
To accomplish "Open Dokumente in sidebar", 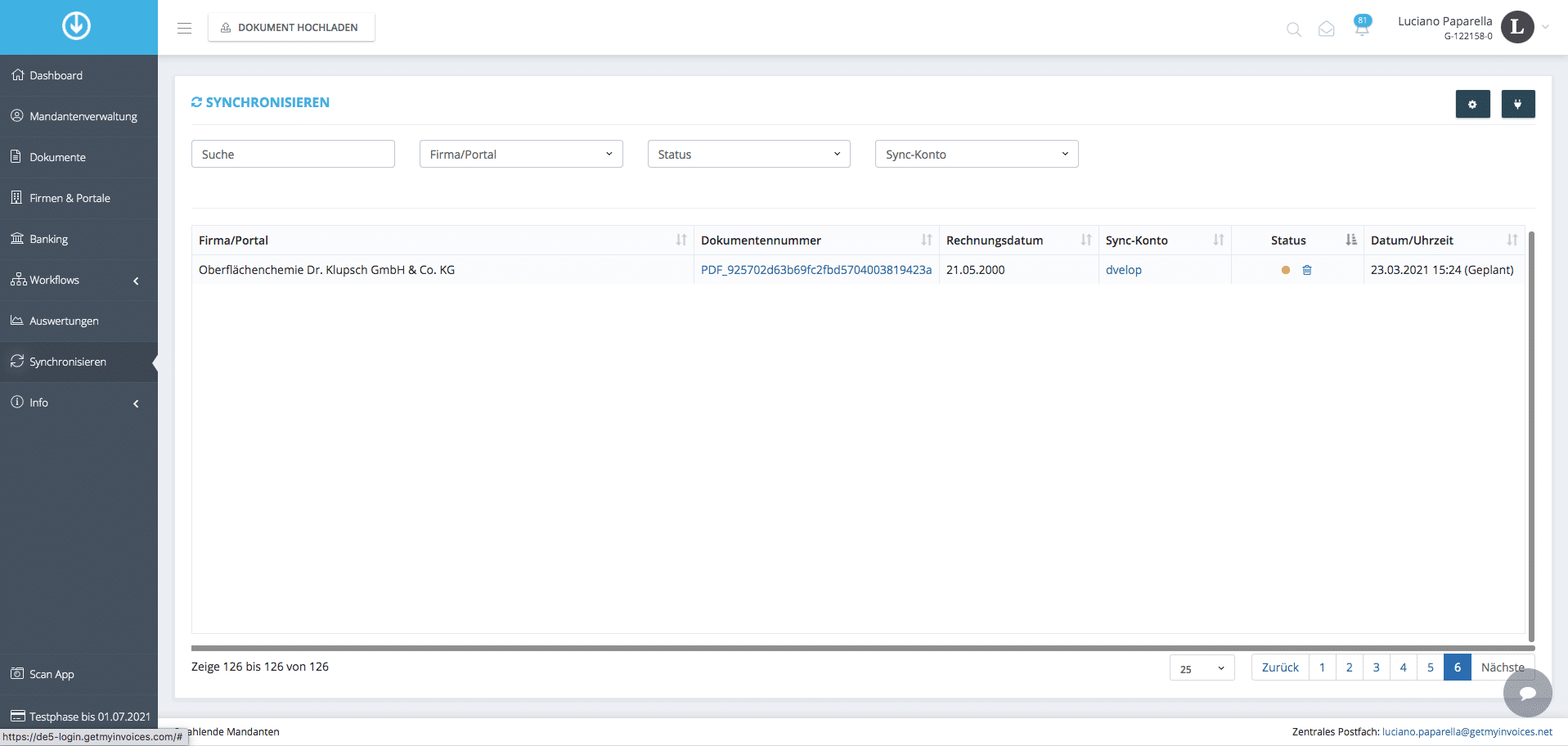I will coord(79,157).
